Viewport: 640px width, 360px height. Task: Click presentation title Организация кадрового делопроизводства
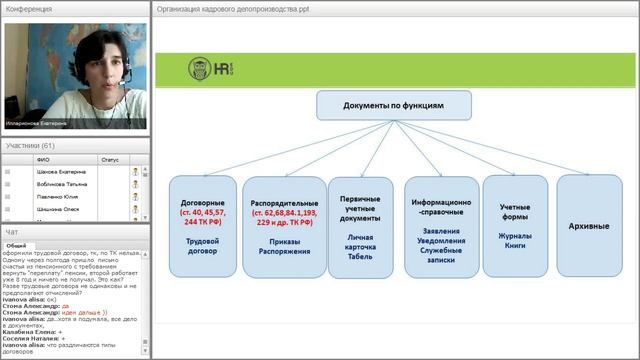tap(233, 9)
